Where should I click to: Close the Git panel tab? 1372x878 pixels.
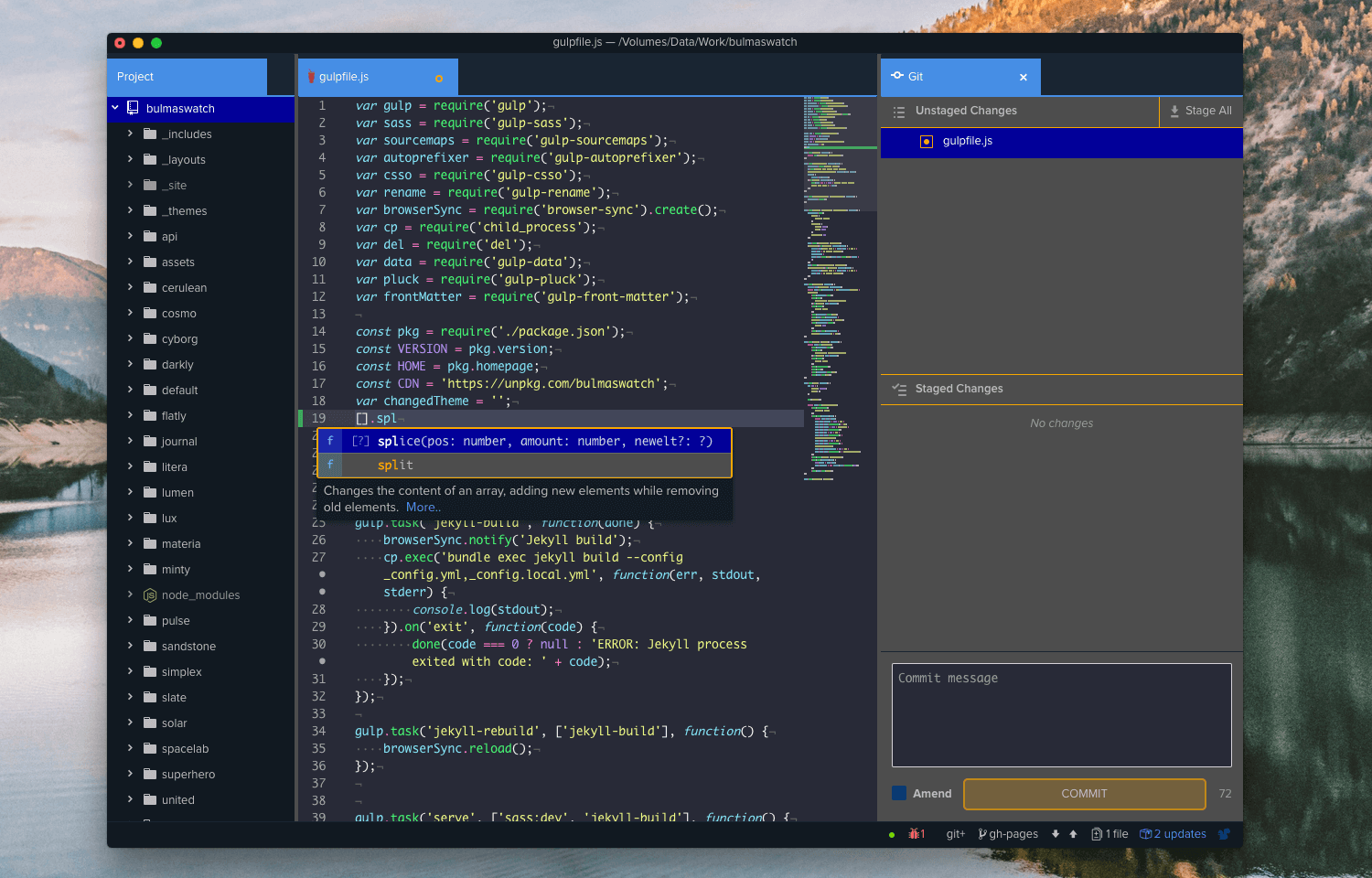1024,78
